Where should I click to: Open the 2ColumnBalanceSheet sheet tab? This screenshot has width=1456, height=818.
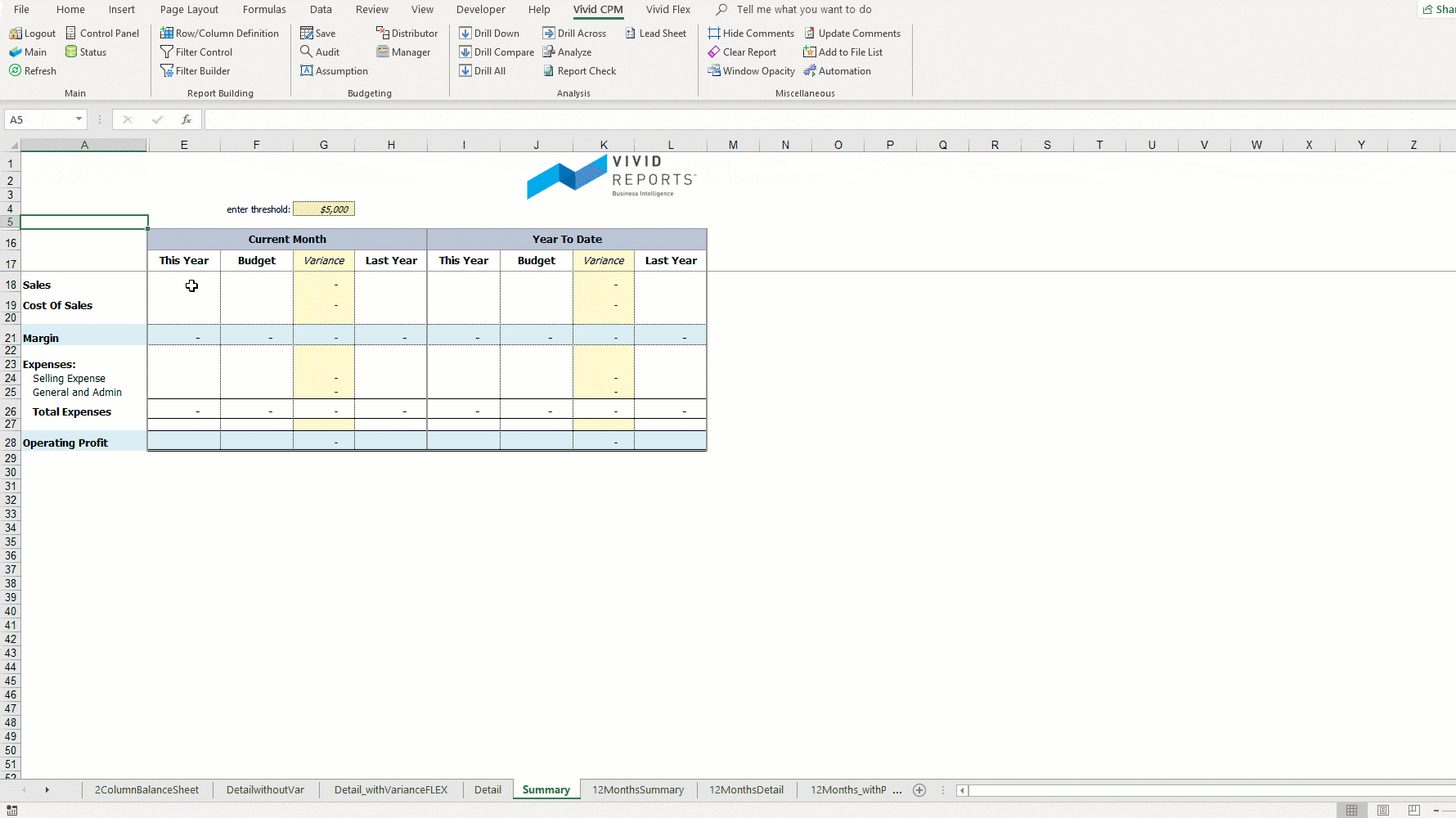click(146, 790)
